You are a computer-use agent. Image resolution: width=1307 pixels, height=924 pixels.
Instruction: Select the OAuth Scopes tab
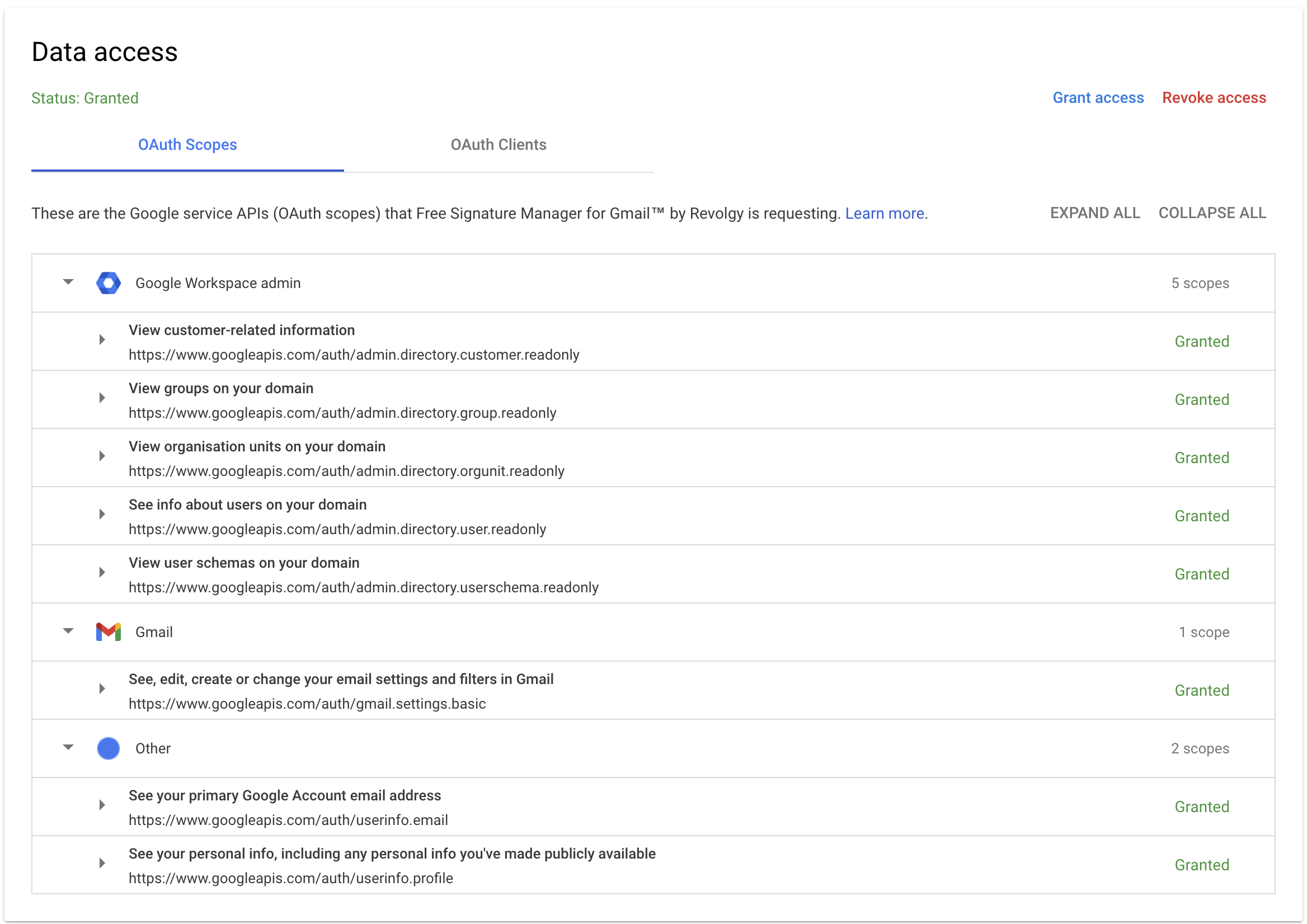(x=187, y=144)
